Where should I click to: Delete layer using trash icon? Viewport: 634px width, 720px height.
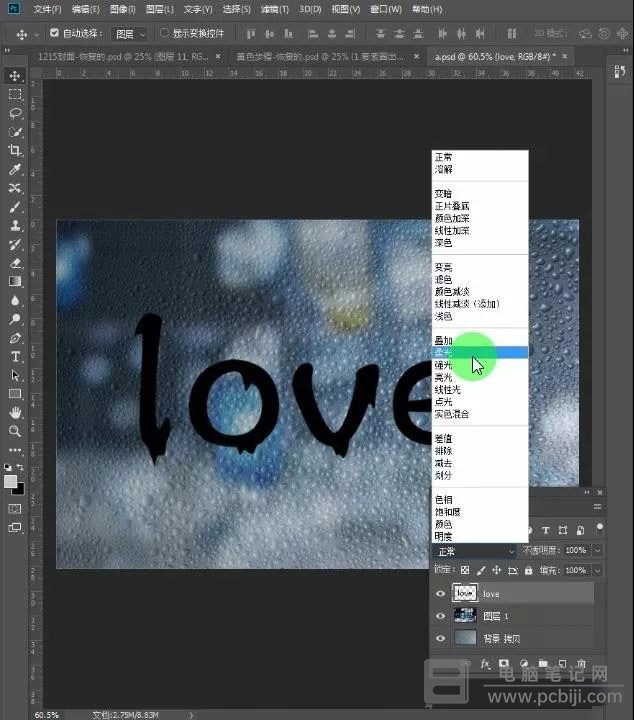(581, 664)
